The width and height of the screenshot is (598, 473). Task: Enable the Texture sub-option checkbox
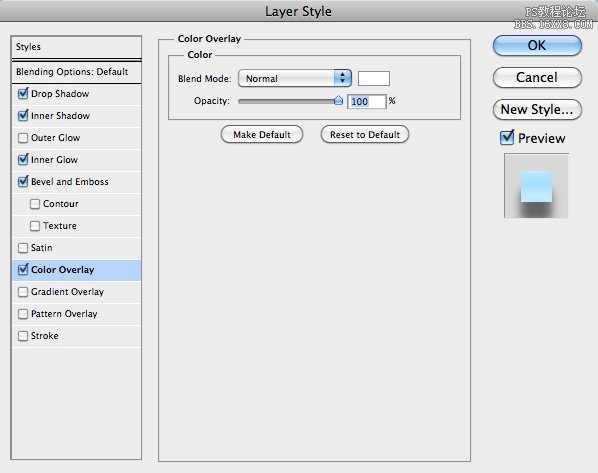[x=35, y=226]
